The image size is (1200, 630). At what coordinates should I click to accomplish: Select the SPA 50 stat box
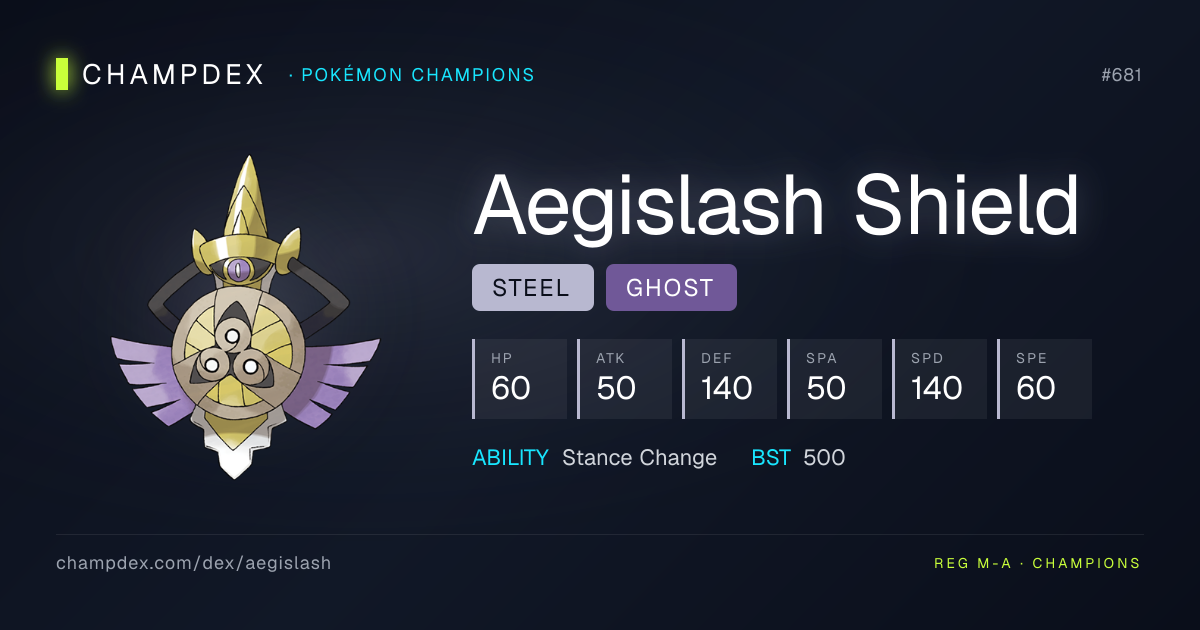point(835,378)
